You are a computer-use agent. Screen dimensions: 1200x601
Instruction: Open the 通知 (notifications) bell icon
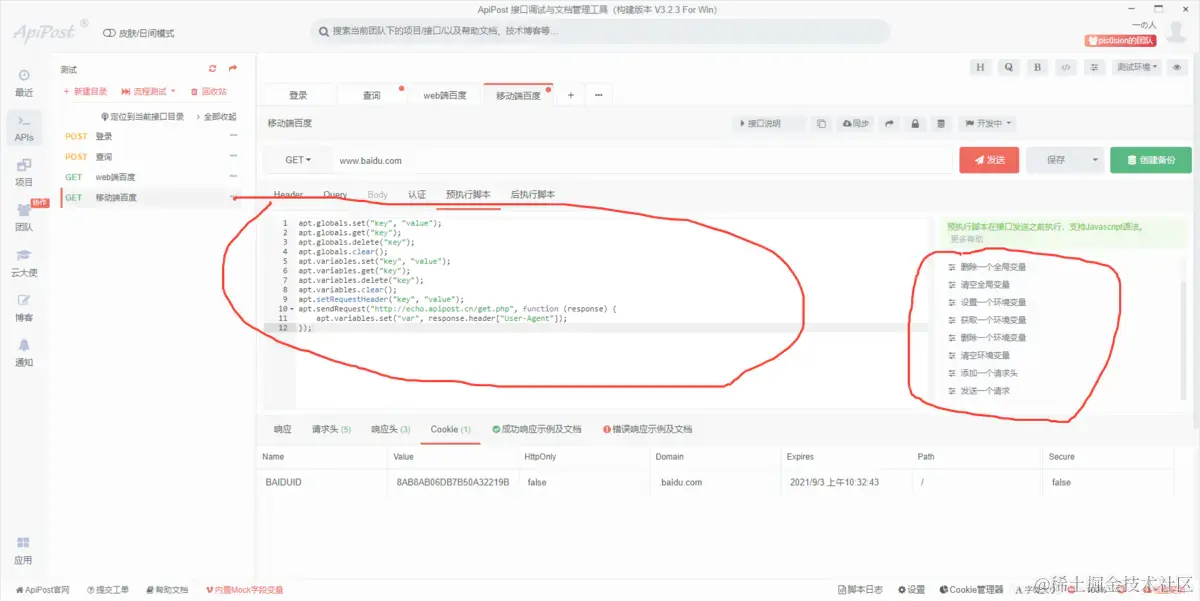tap(24, 352)
